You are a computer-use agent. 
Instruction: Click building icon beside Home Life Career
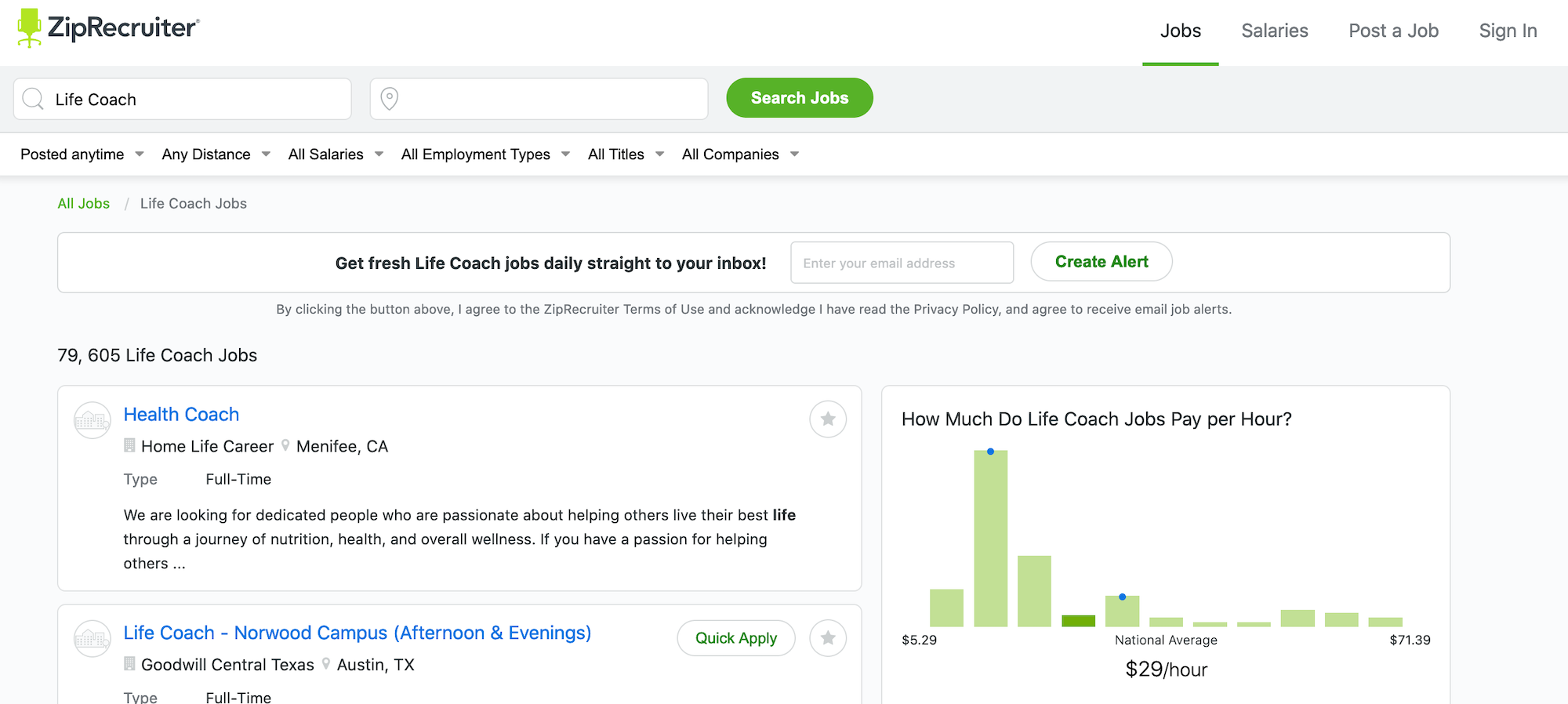130,445
